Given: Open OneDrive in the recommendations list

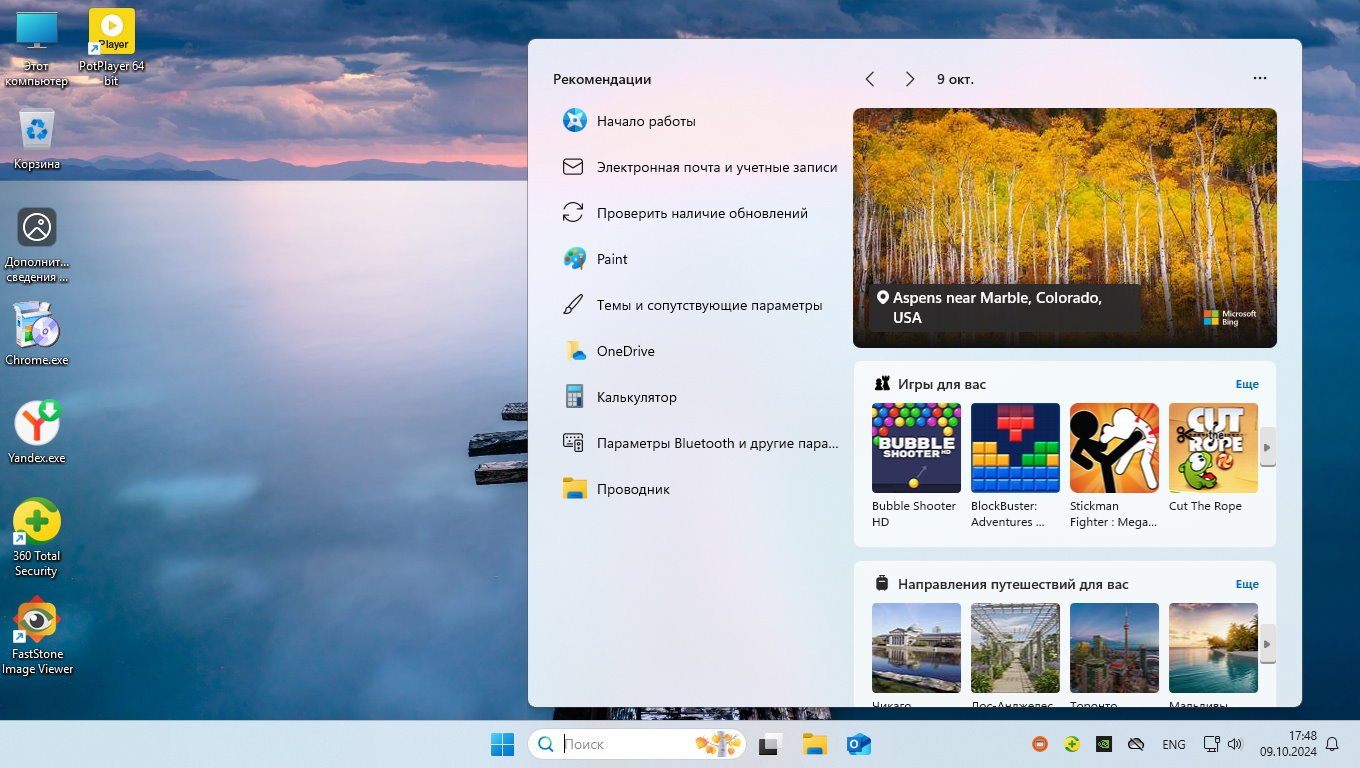Looking at the screenshot, I should 625,351.
